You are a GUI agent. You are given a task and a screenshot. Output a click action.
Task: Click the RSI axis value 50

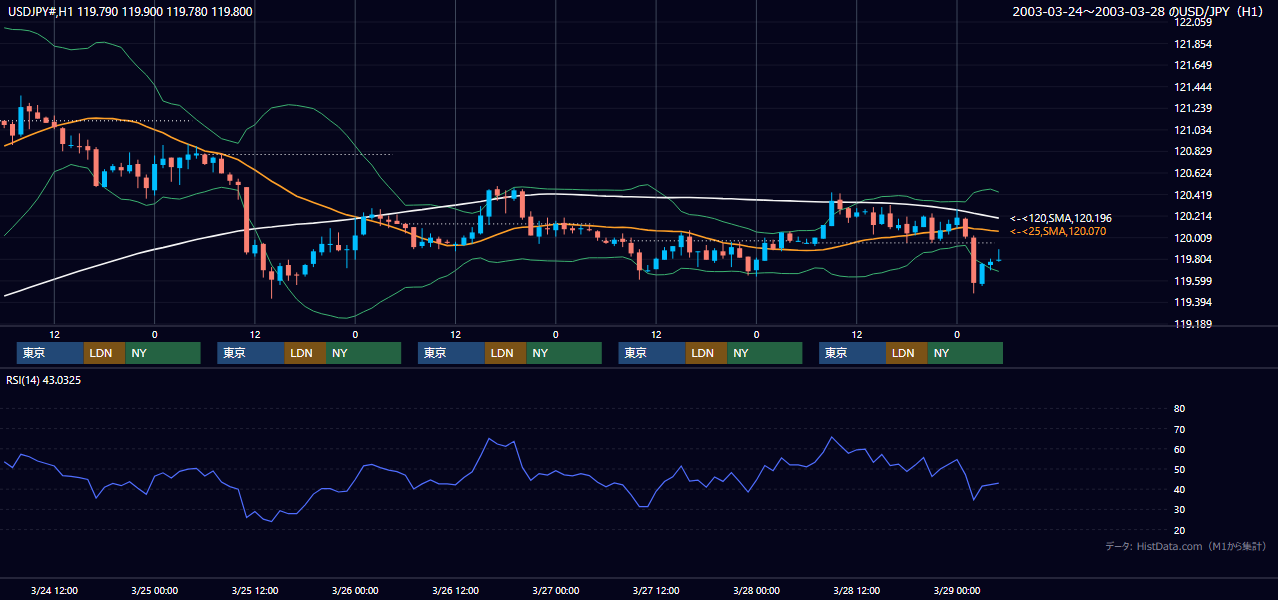(1179, 469)
